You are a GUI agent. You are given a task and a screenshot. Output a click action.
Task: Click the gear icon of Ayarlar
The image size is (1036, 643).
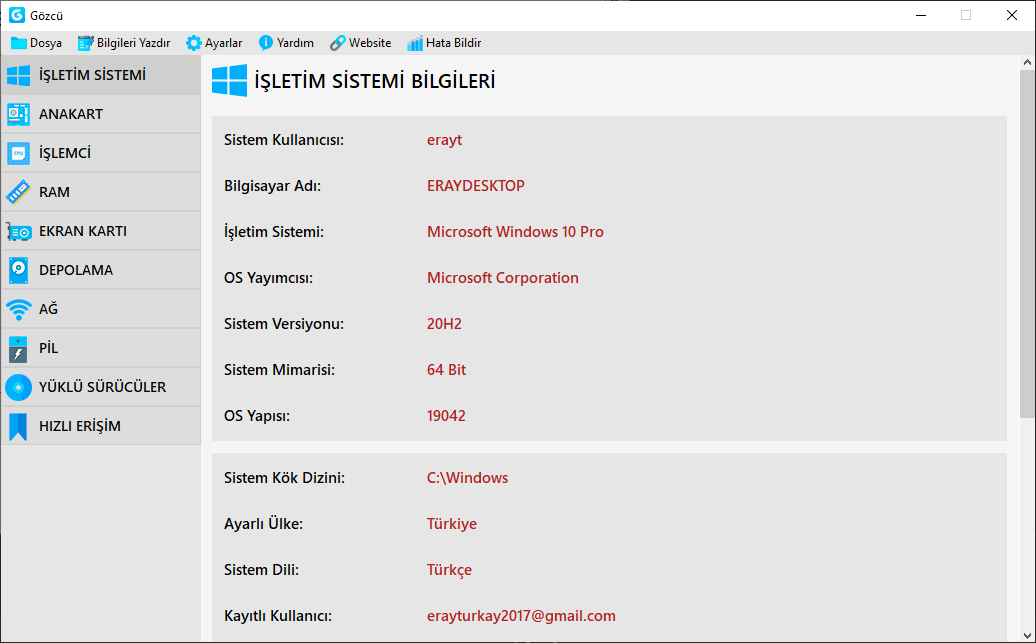coord(193,43)
